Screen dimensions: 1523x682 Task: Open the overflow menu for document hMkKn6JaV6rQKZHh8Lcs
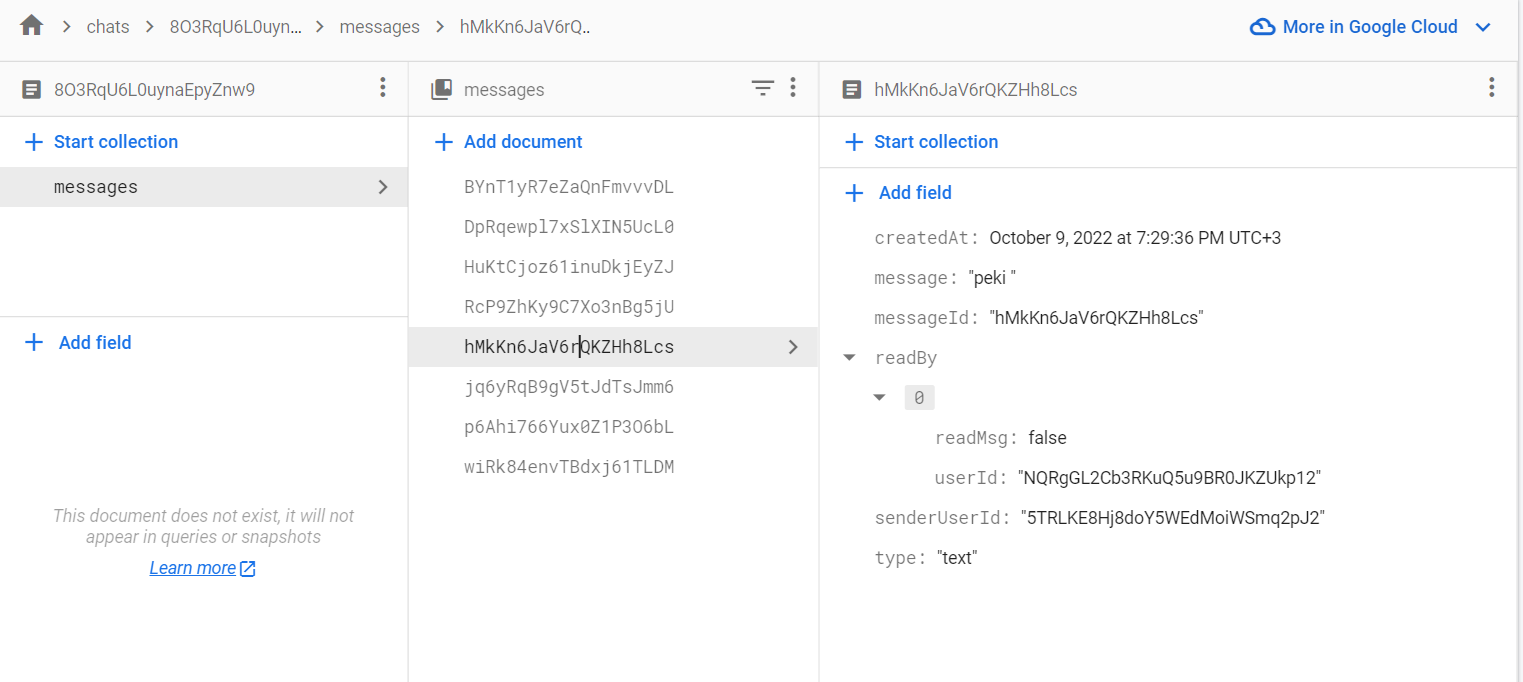tap(1491, 88)
